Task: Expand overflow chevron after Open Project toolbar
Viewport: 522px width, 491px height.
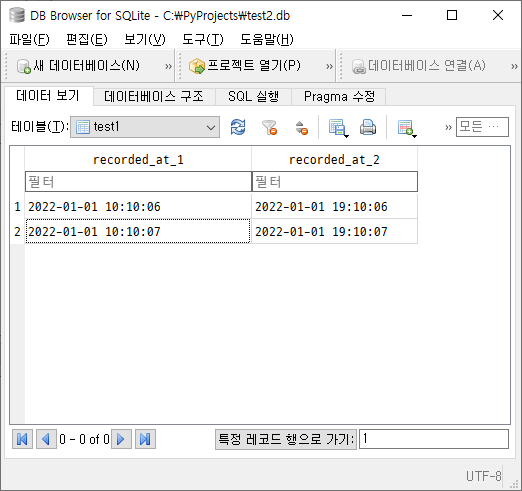Action: click(329, 66)
